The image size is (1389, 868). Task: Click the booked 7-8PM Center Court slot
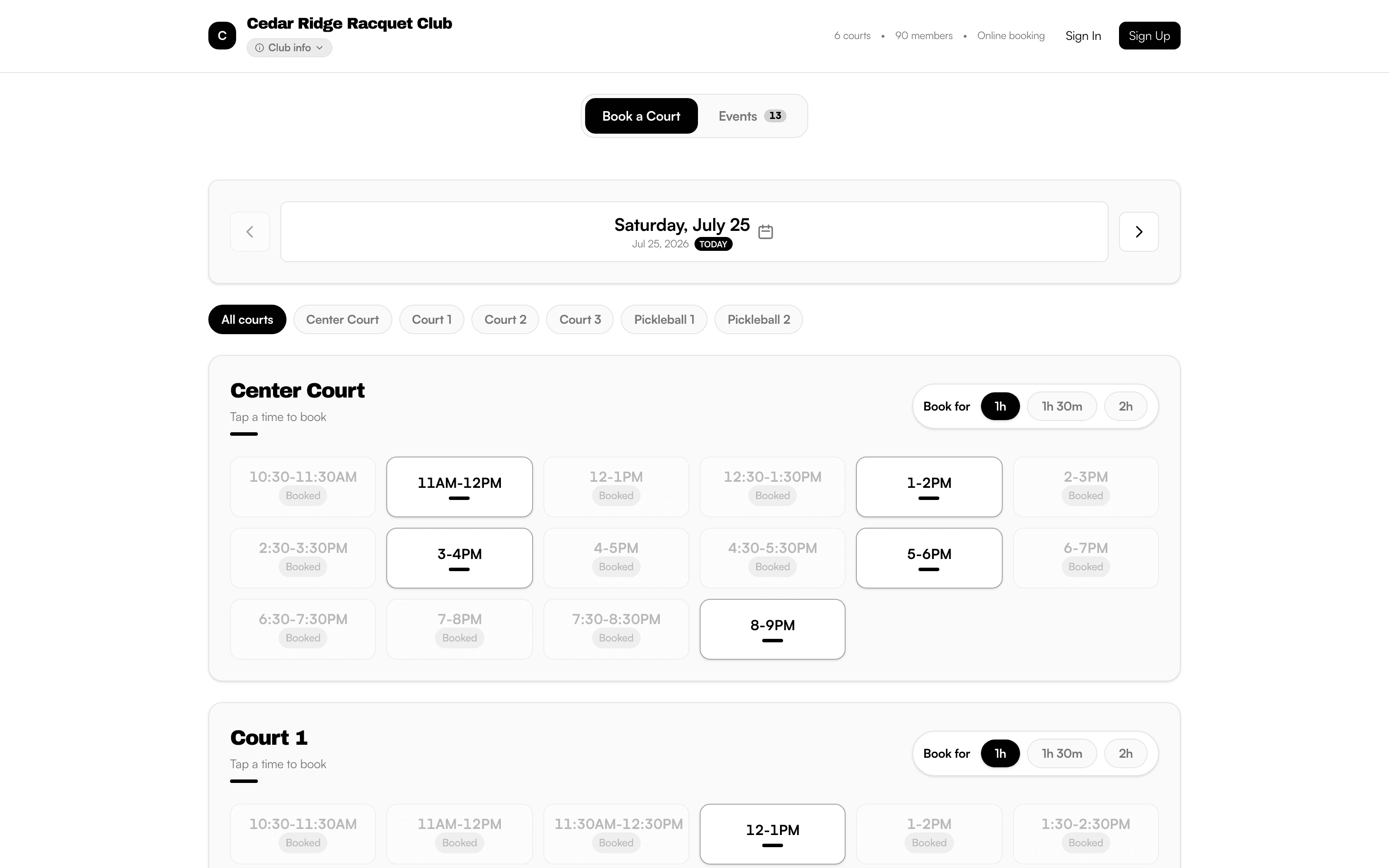click(x=459, y=629)
